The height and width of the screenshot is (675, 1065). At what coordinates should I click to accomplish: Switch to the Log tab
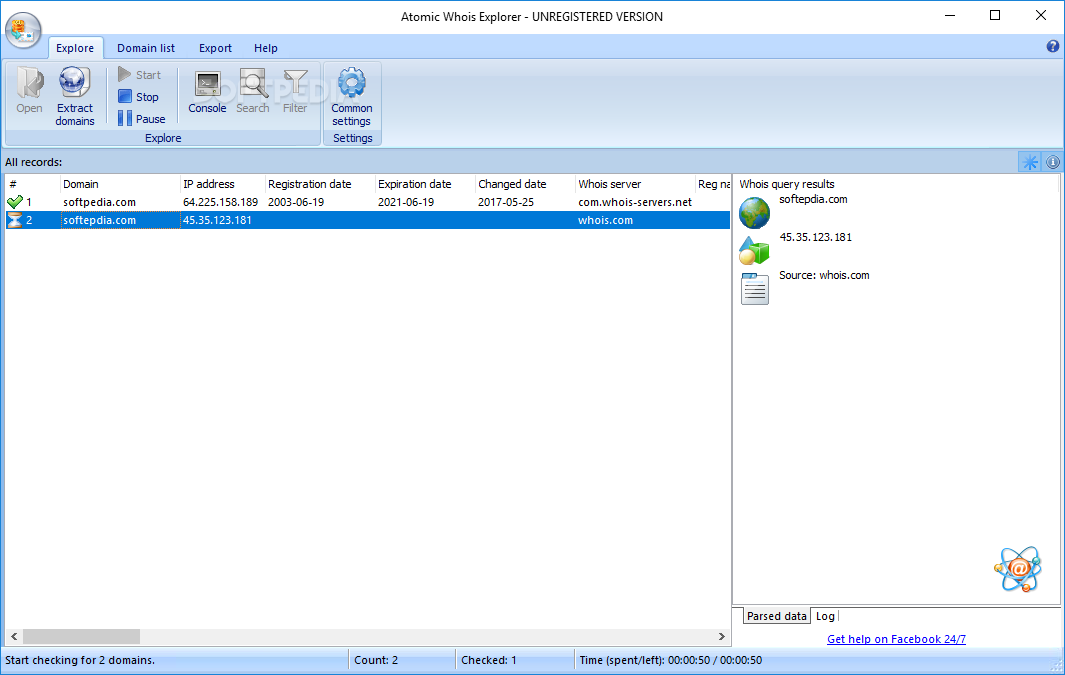coord(825,616)
